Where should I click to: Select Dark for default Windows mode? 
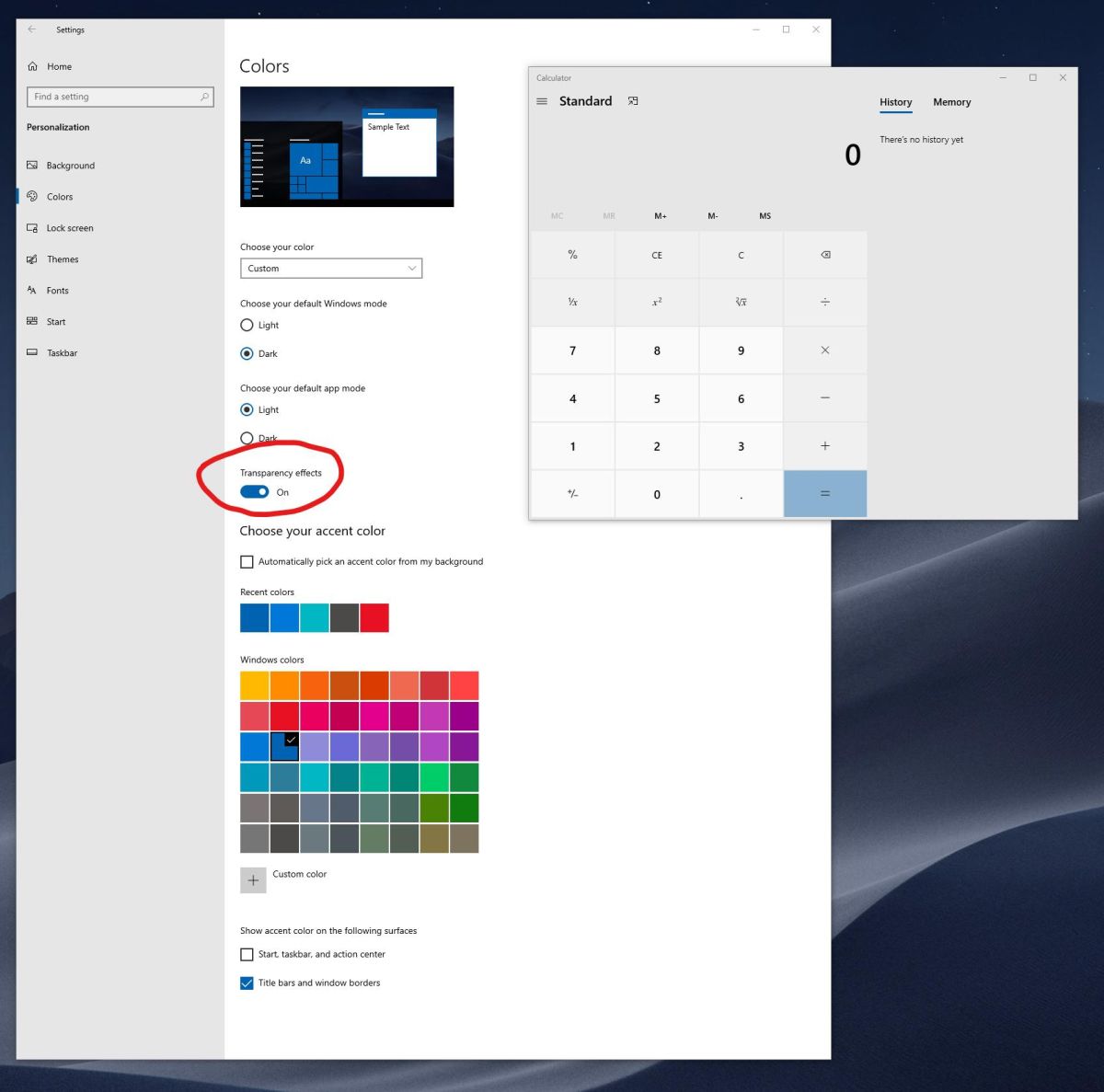coord(247,353)
